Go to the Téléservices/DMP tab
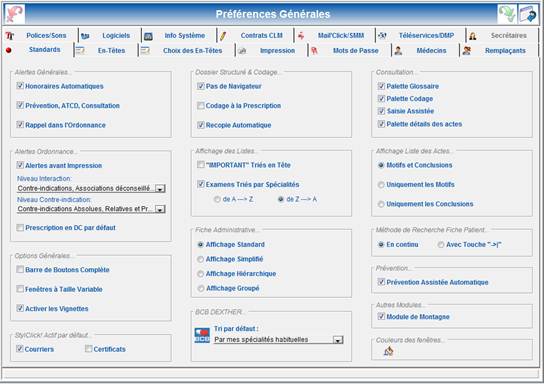Image resolution: width=544 pixels, height=384 pixels. tap(426, 36)
